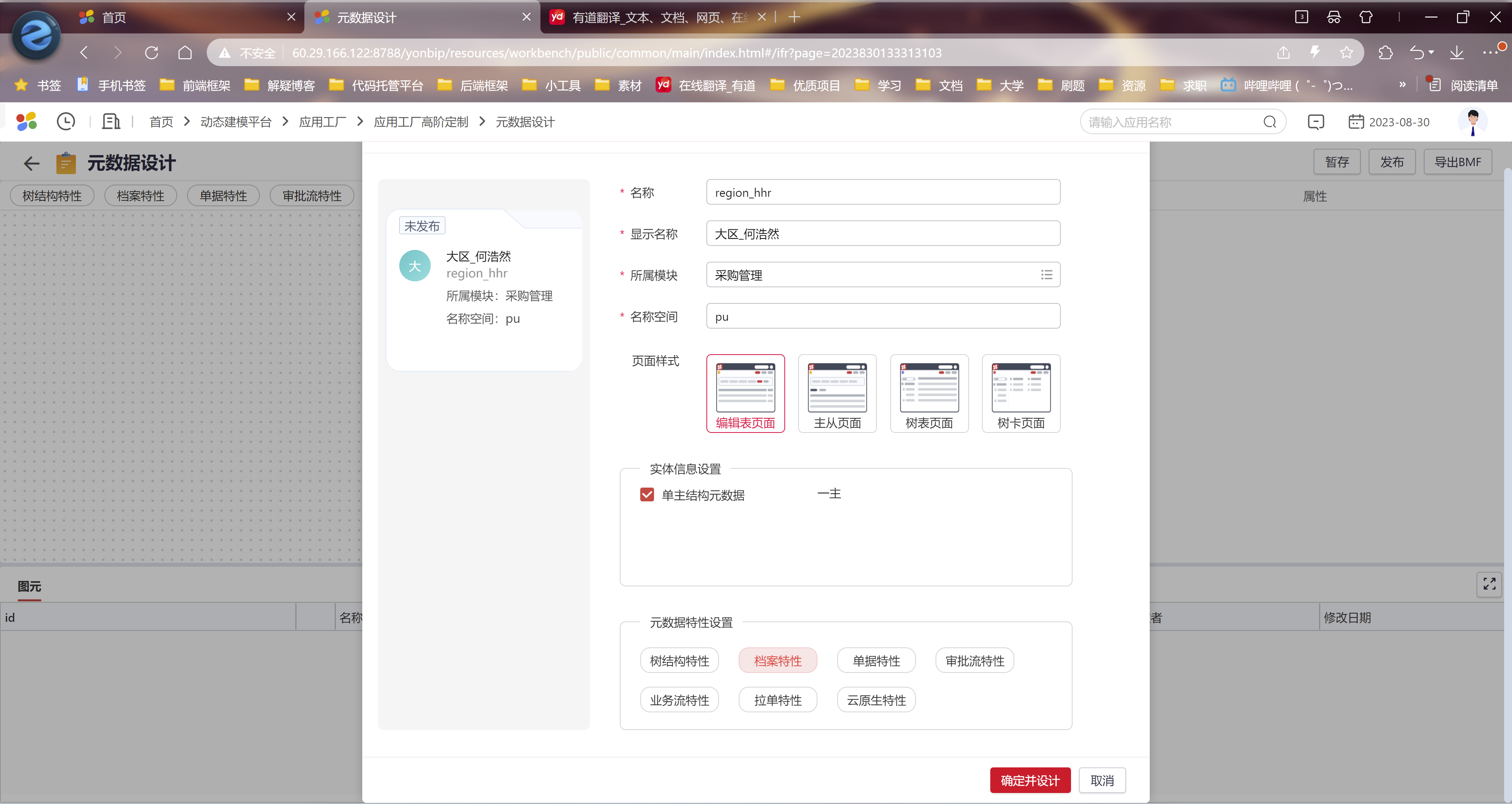The width and height of the screenshot is (1512, 804).
Task: Expand the hidden bookmarks overflow chevron
Action: (x=1402, y=85)
